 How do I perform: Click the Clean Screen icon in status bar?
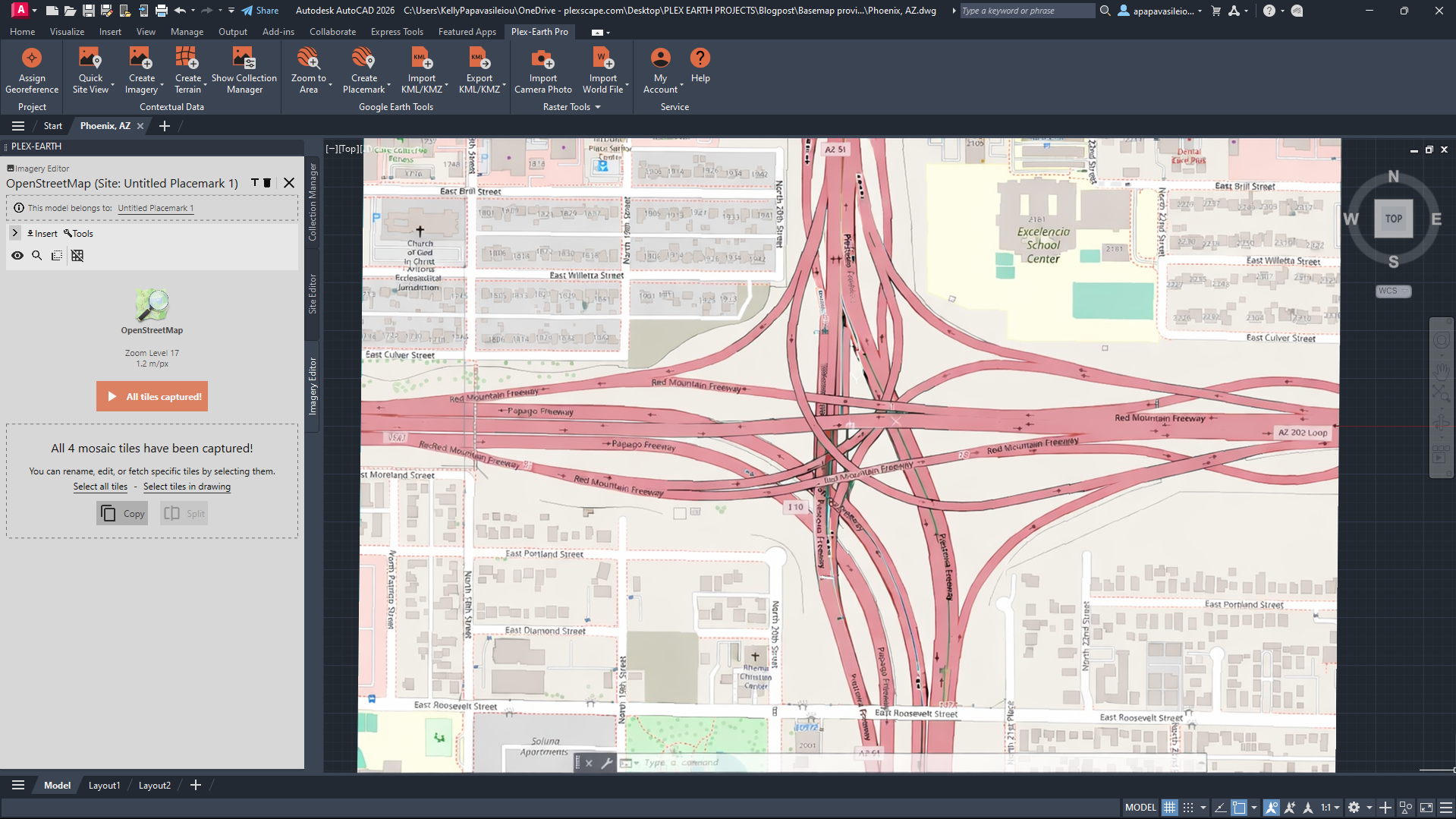[x=1426, y=808]
